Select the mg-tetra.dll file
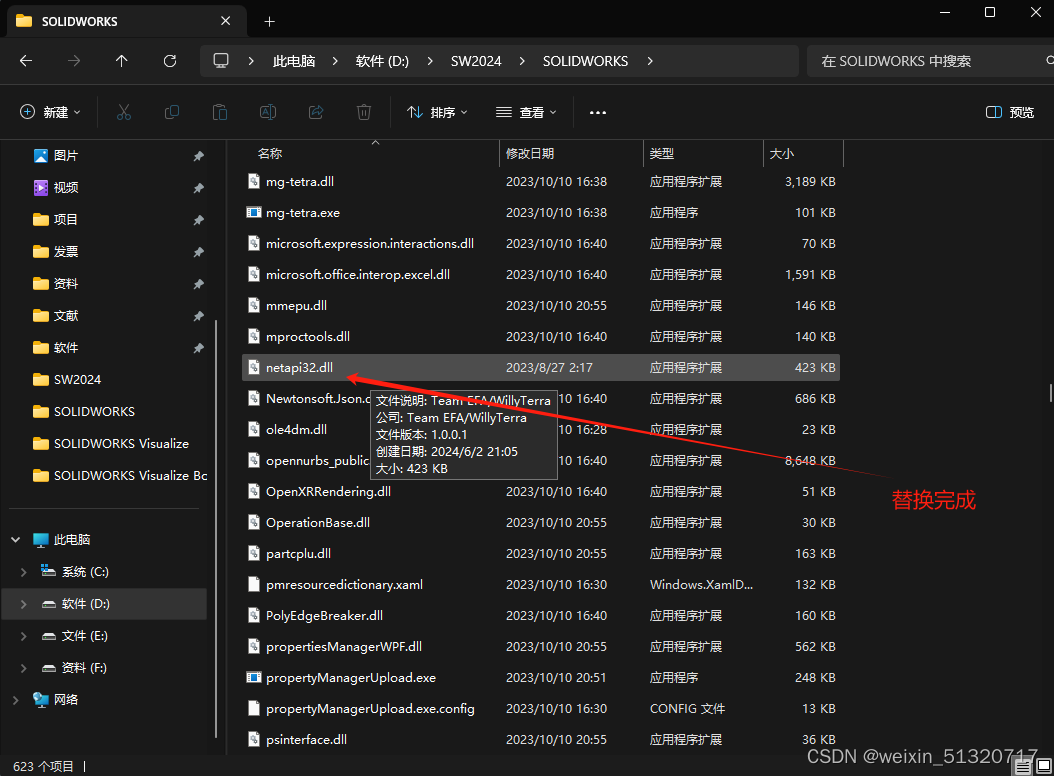This screenshot has width=1054, height=776. (540, 182)
